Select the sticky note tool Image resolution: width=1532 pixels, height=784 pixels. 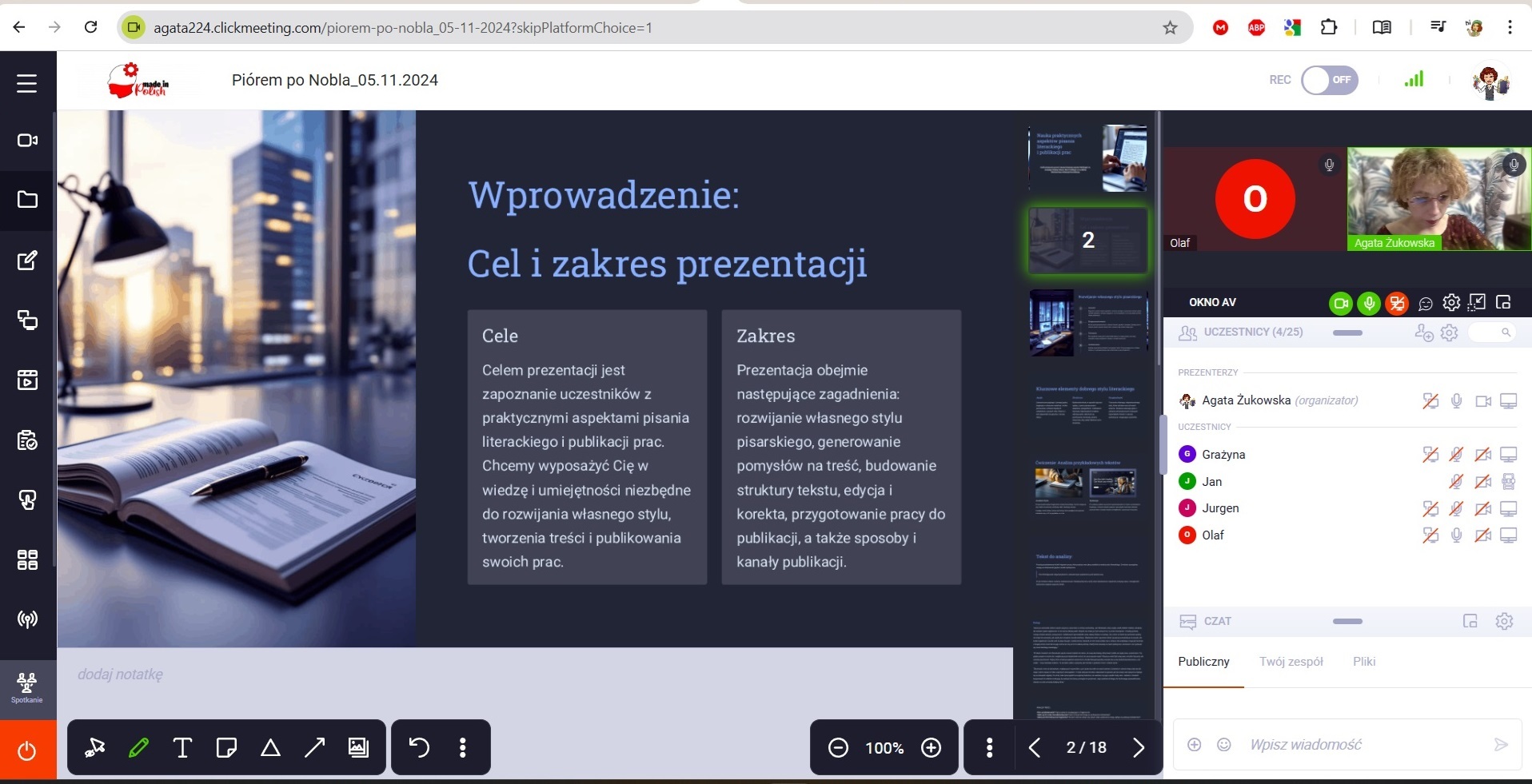[226, 748]
